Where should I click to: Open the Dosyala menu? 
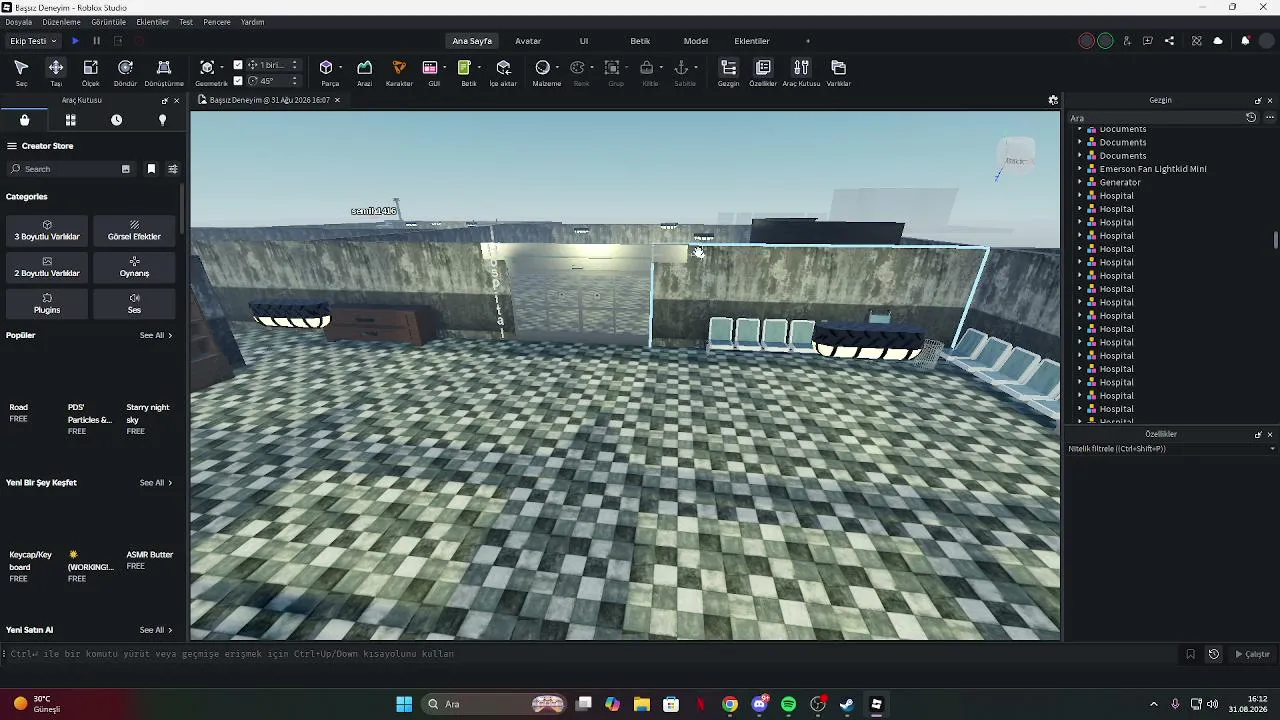tap(18, 22)
